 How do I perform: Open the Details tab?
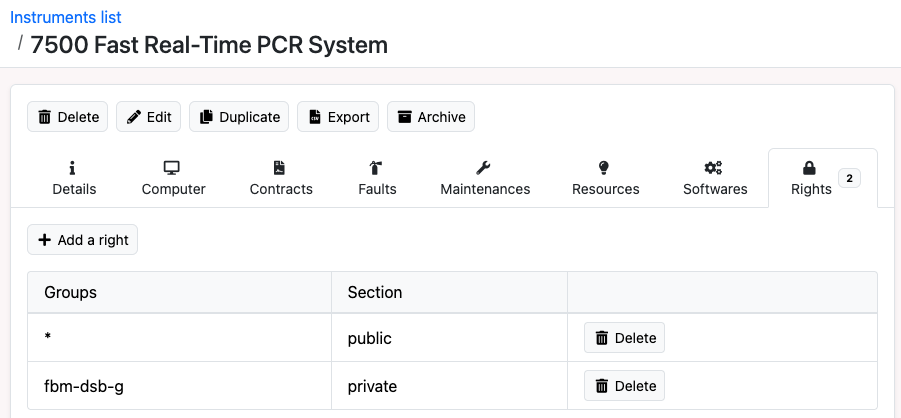(74, 178)
